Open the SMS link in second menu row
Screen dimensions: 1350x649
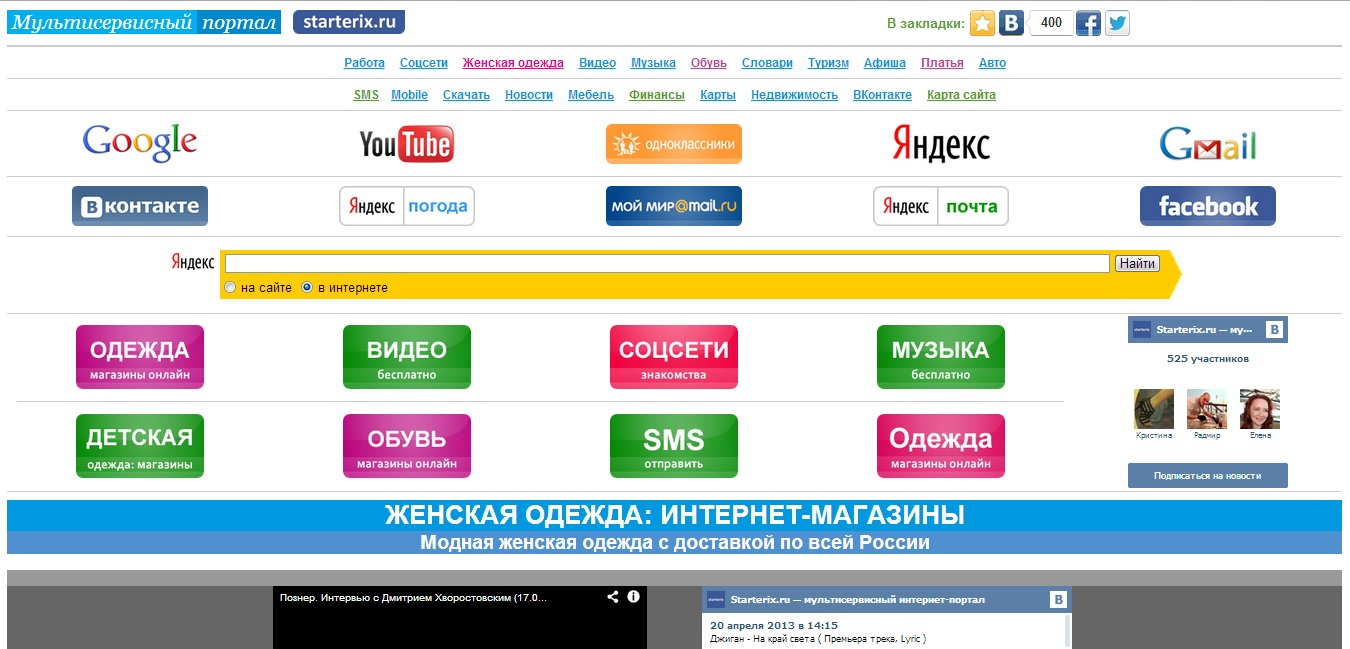tap(366, 95)
